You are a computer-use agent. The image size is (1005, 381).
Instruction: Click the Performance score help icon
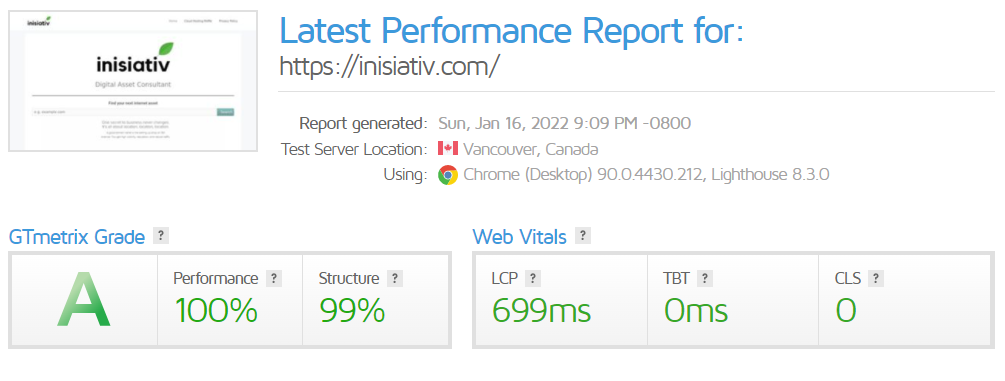(x=274, y=278)
